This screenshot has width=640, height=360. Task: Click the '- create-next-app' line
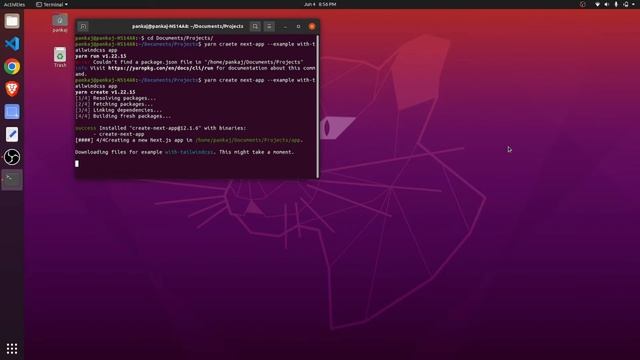pos(119,134)
